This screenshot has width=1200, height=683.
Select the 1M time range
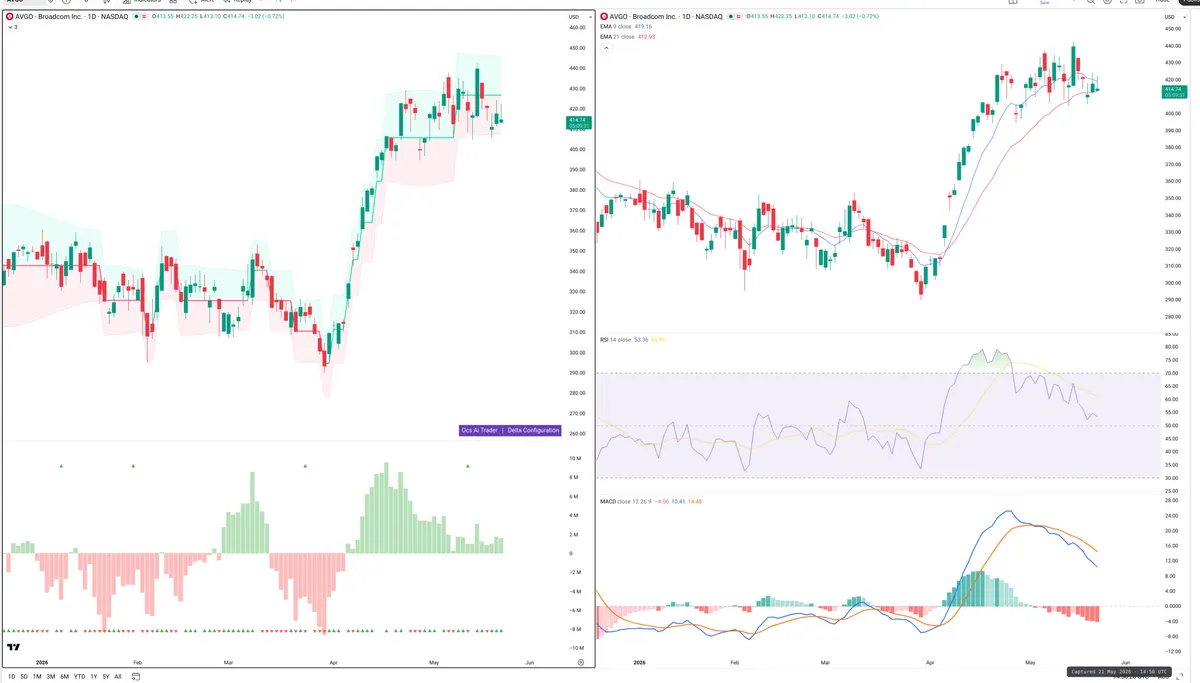pyautogui.click(x=37, y=677)
